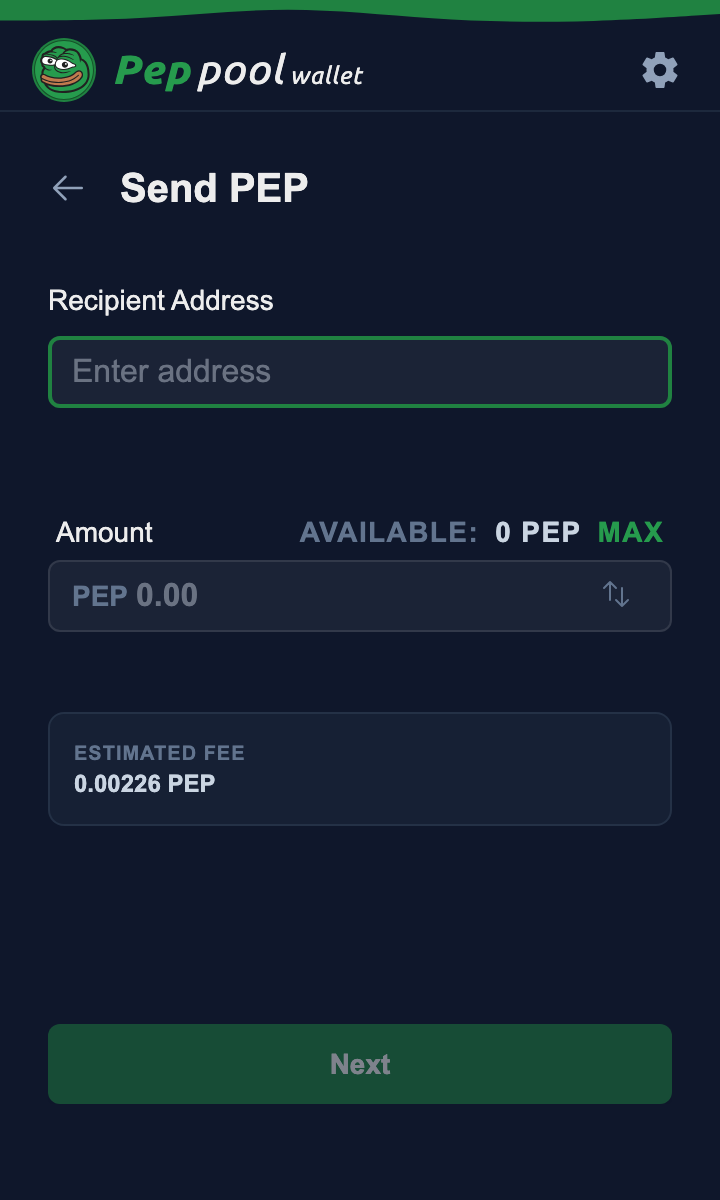Click the Peppool wallet wordmark
Viewport: 720px width, 1200px height.
pos(239,72)
